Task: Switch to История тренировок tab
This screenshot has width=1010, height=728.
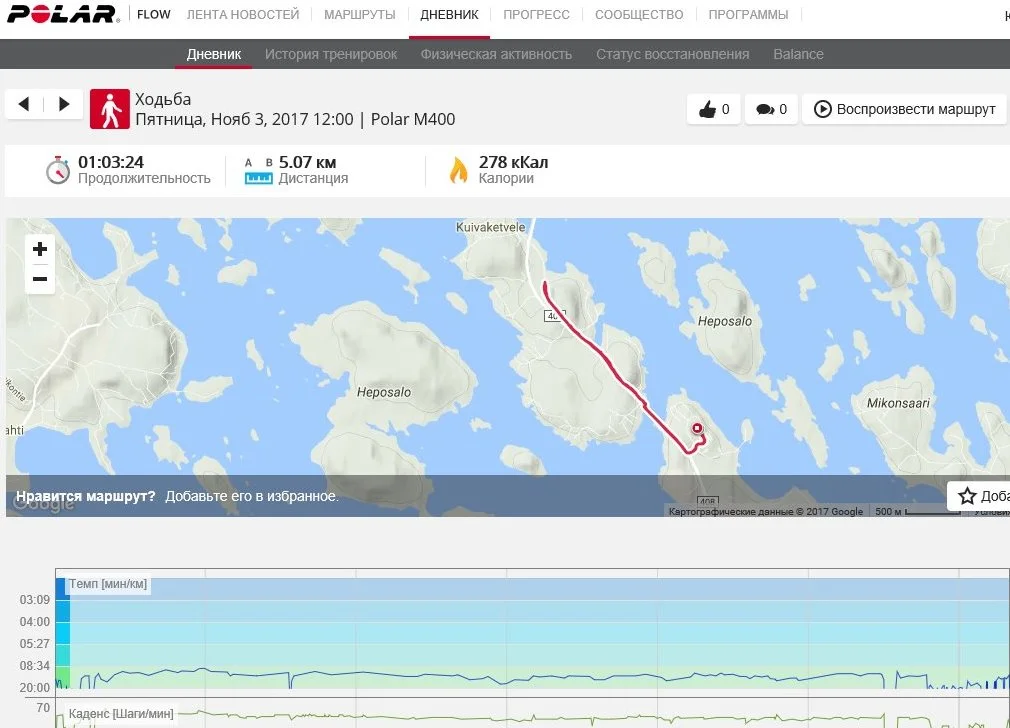Action: 331,54
